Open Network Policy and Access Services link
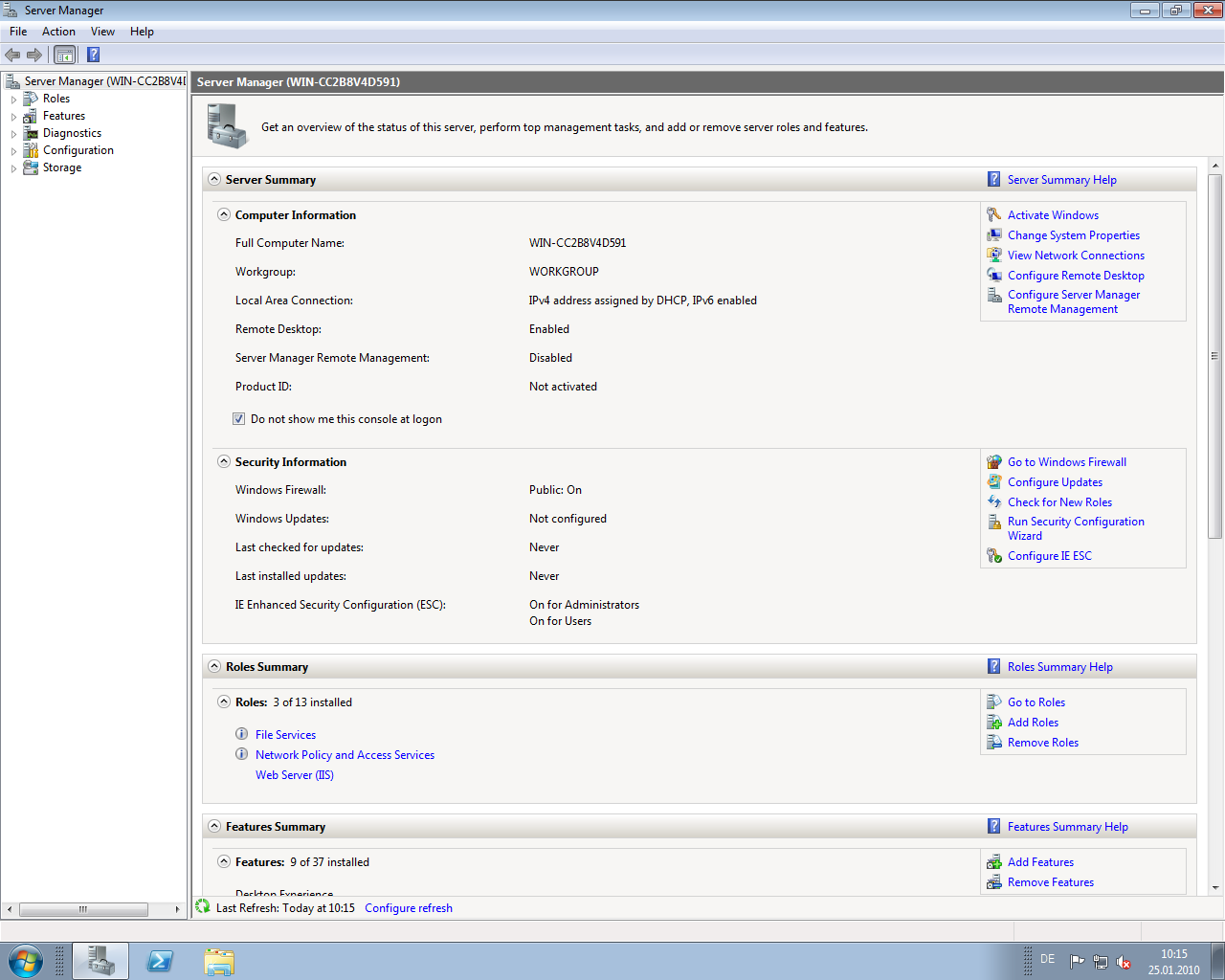The height and width of the screenshot is (980, 1225). tap(345, 755)
